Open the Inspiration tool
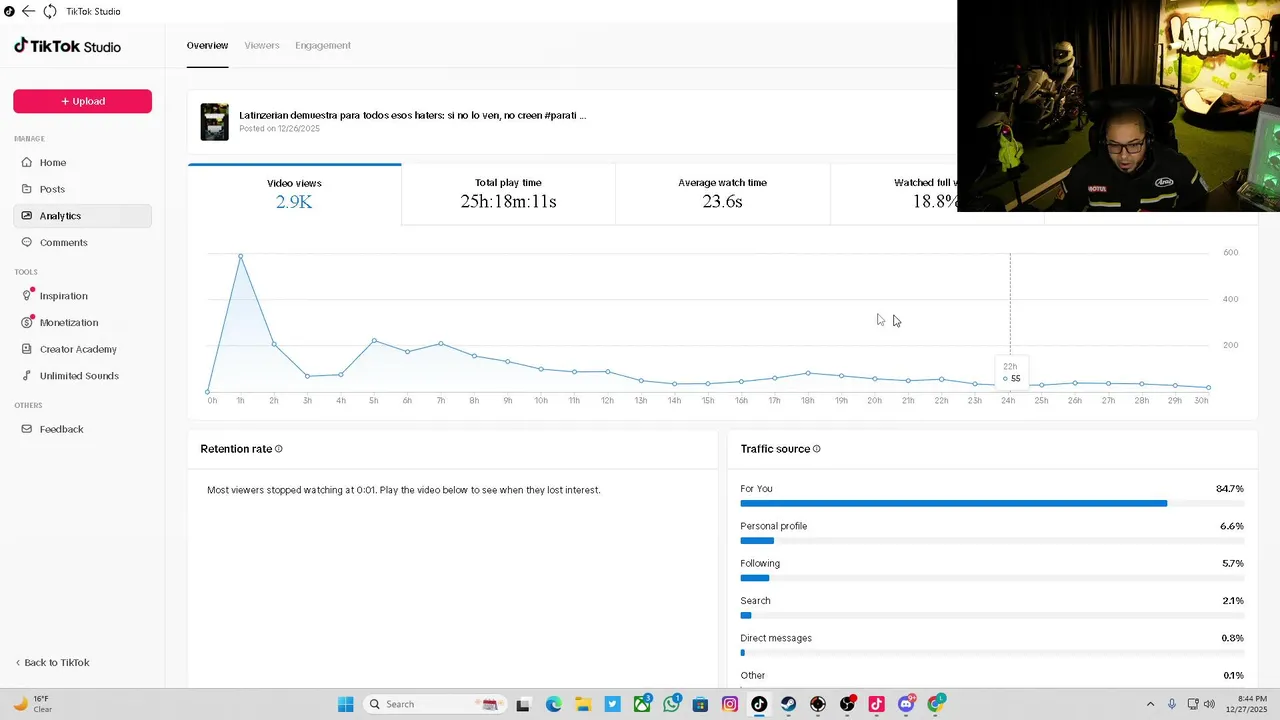The height and width of the screenshot is (720, 1280). [x=82, y=296]
